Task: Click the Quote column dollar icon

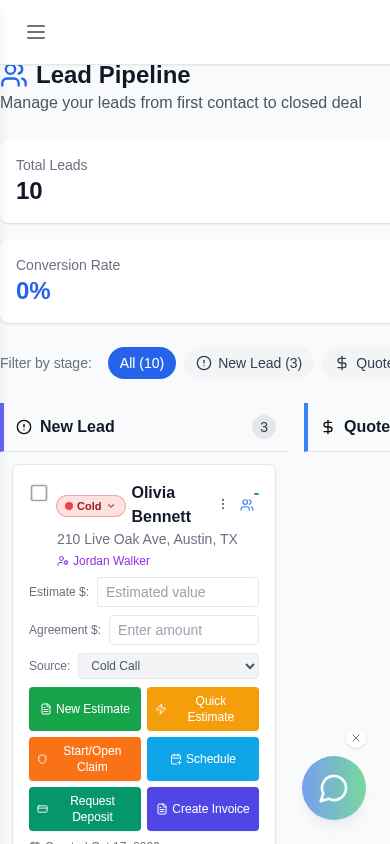Action: (x=328, y=427)
